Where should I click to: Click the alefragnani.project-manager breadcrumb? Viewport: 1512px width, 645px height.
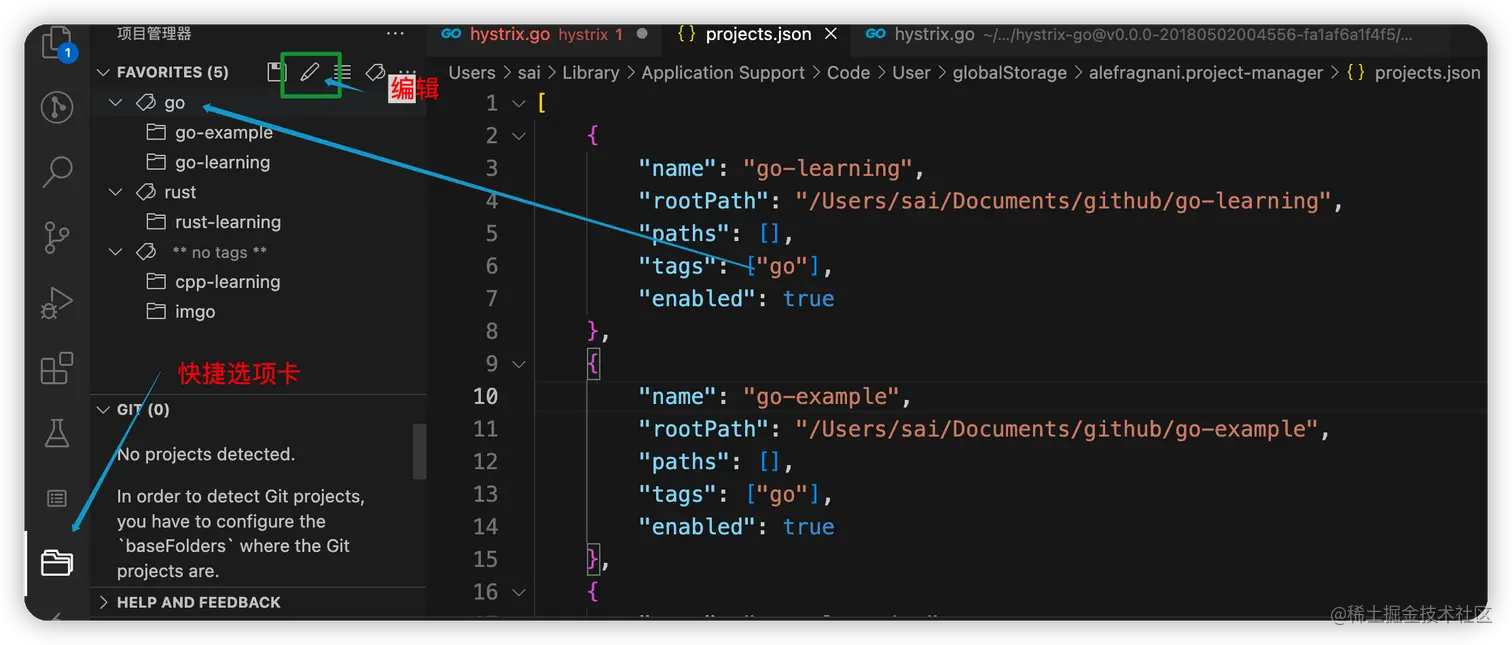[1205, 73]
